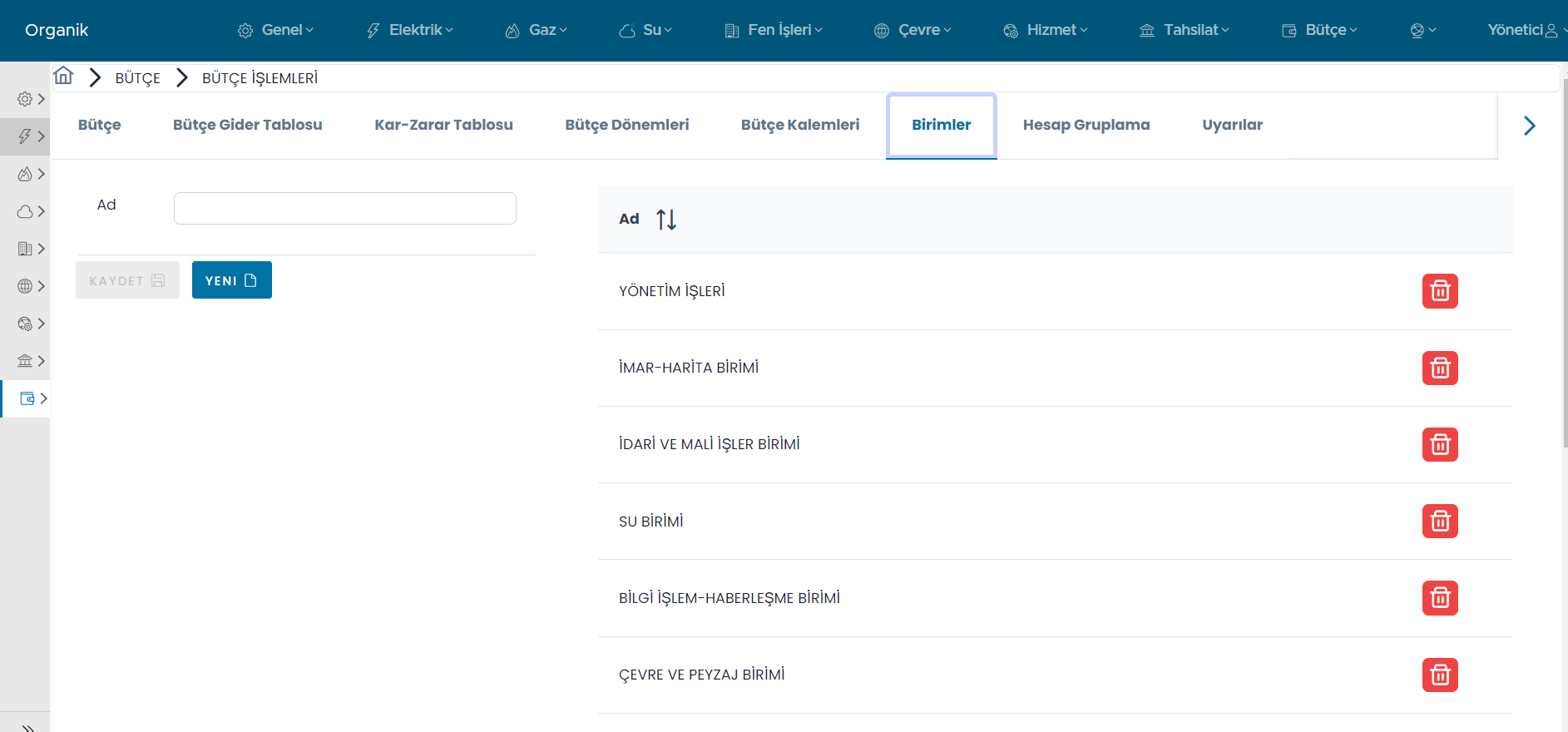
Task: Delete the SU BİRİMİ unit
Action: 1439,522
